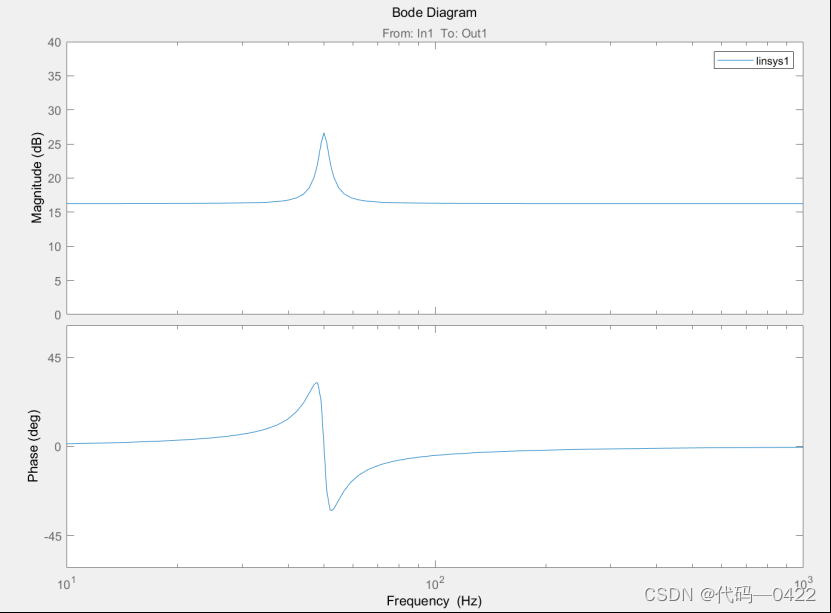The width and height of the screenshot is (831, 613).
Task: Click the blue line sample in legend
Action: point(736,61)
